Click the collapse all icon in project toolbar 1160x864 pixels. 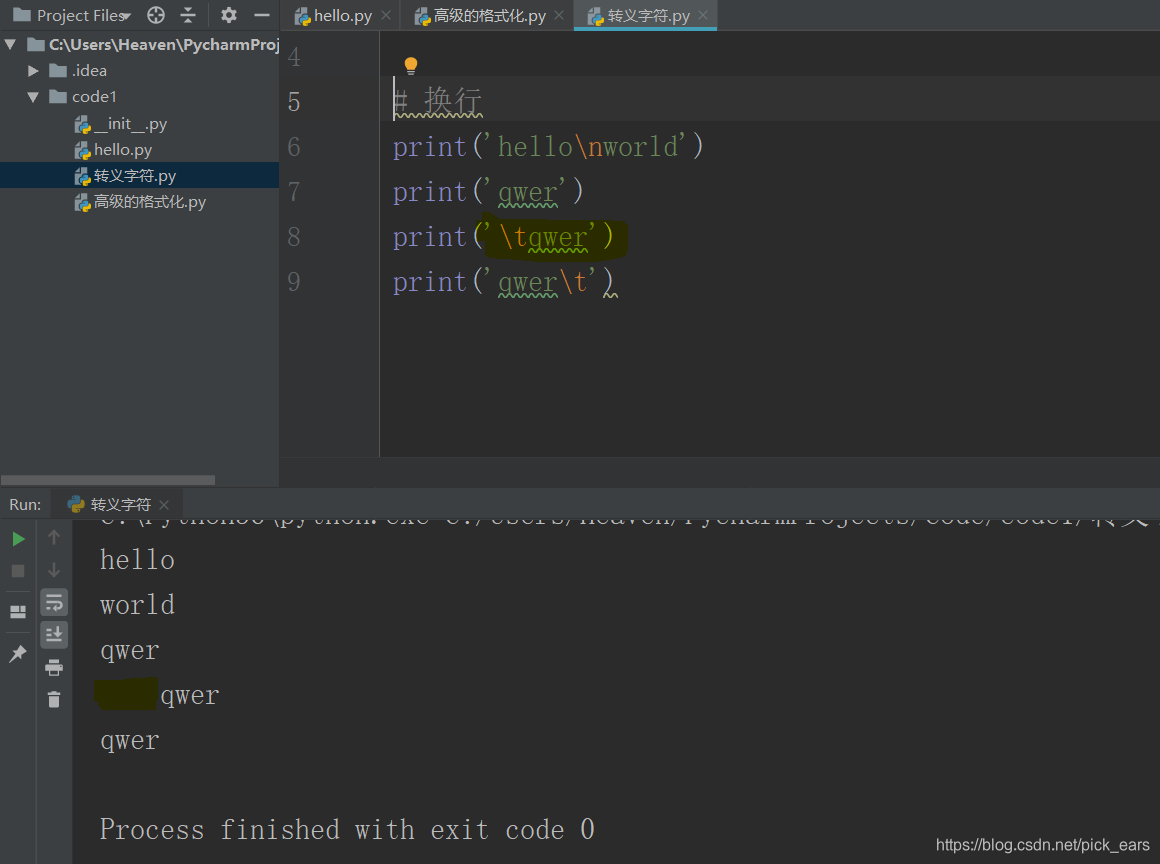pyautogui.click(x=188, y=15)
